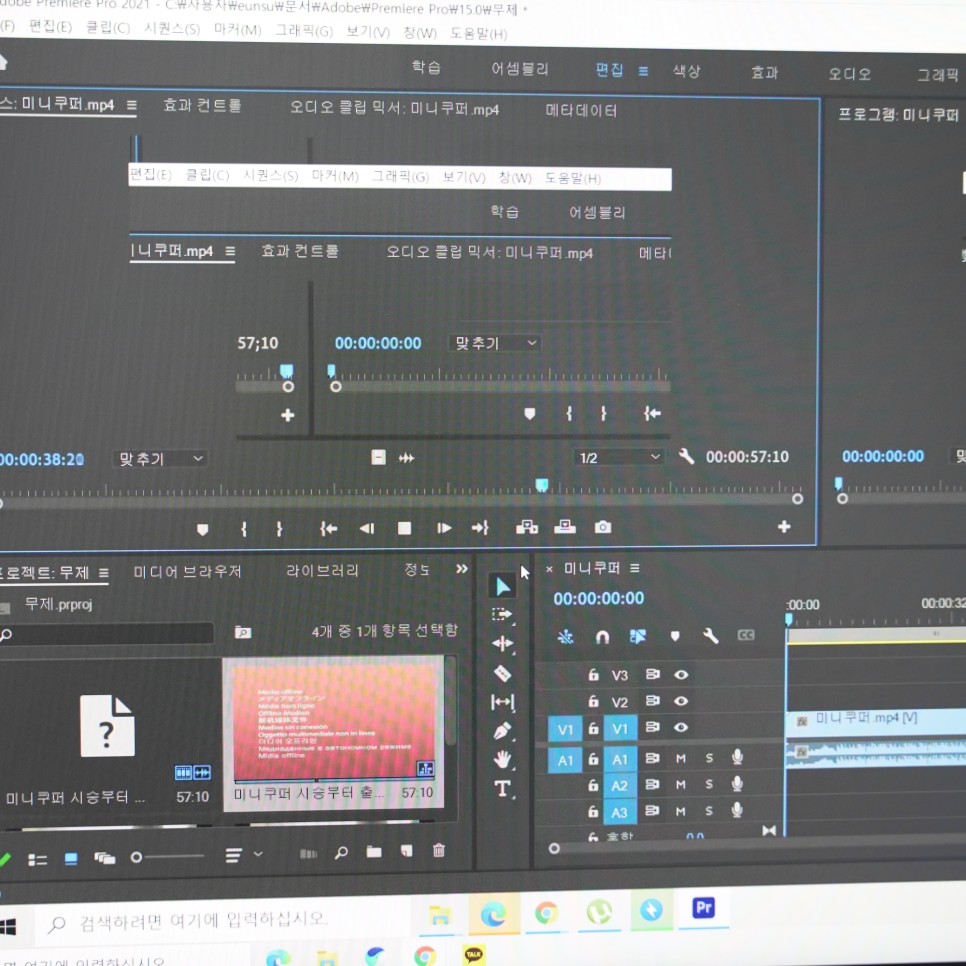Open Sort Icons dropdown chevron in Project panel

(x=258, y=854)
